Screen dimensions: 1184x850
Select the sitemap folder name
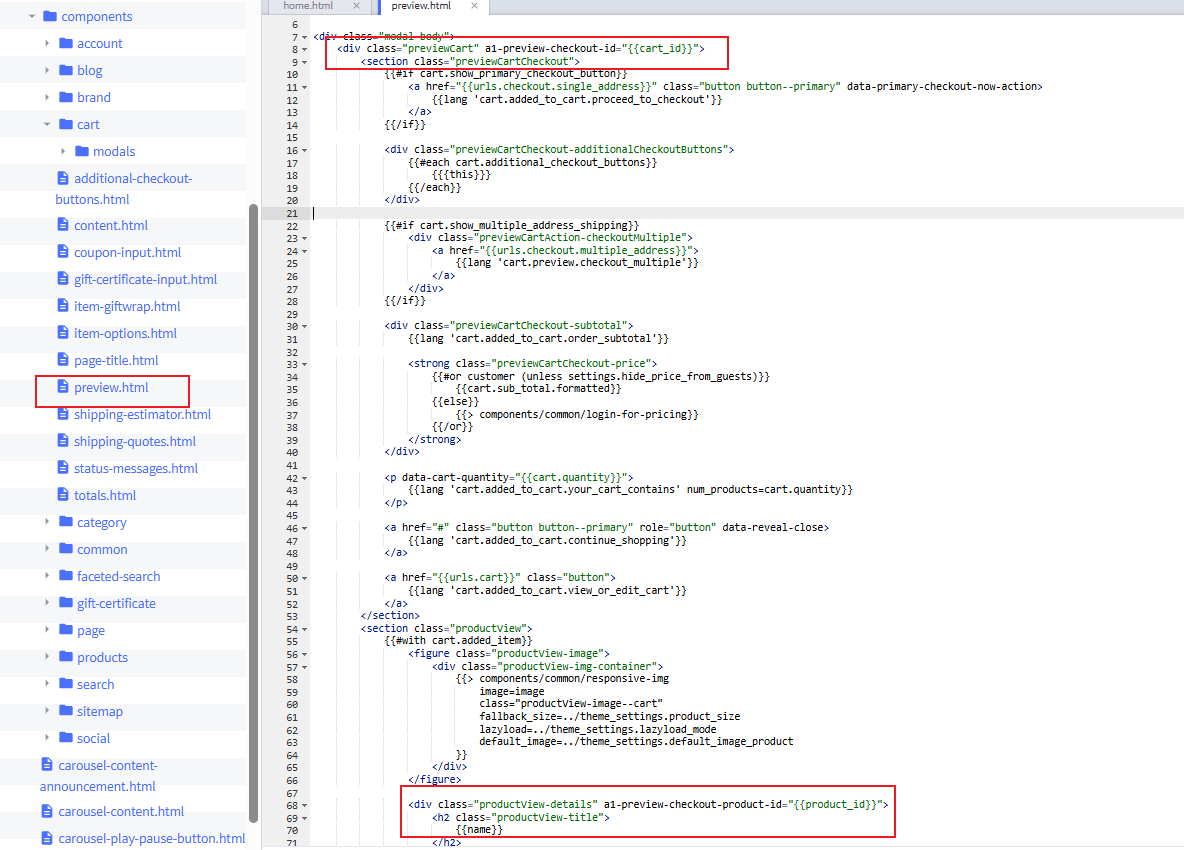pyautogui.click(x=100, y=711)
